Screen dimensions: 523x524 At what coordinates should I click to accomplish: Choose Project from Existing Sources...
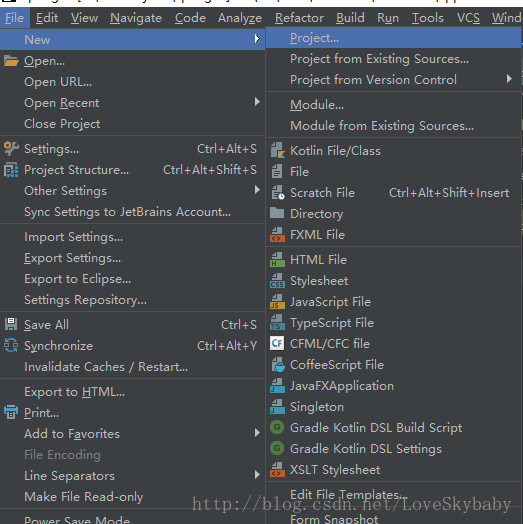coord(393,59)
